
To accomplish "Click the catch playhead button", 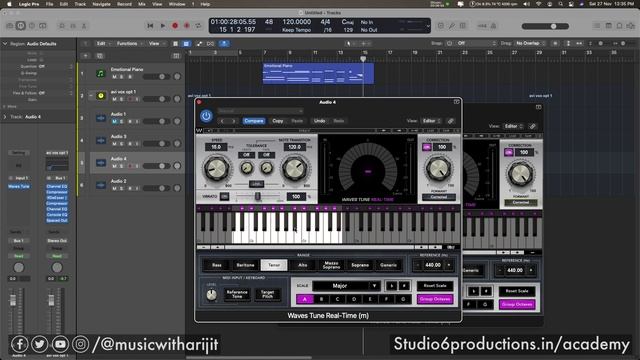I will (224, 44).
